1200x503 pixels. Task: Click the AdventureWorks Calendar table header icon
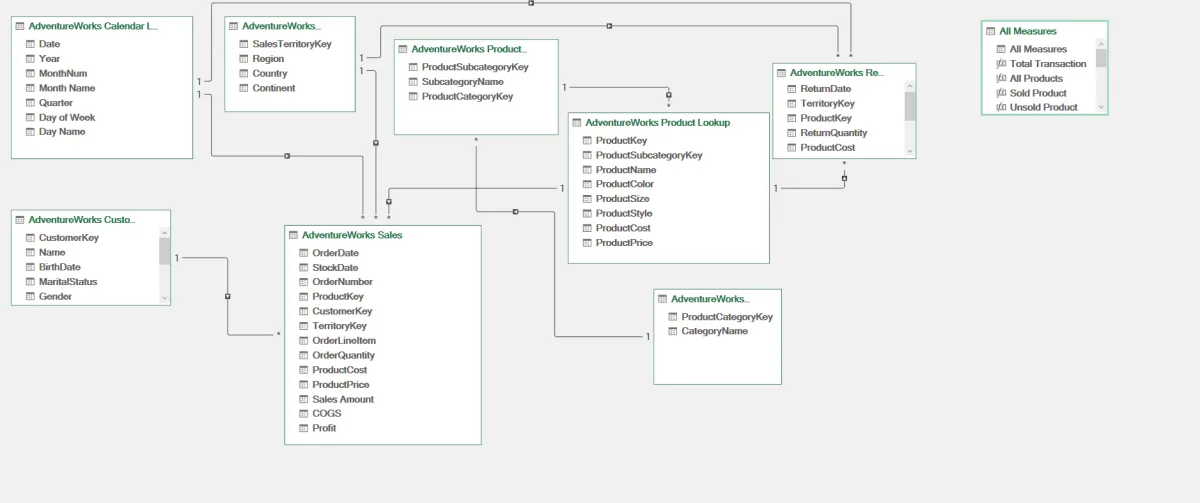click(20, 26)
